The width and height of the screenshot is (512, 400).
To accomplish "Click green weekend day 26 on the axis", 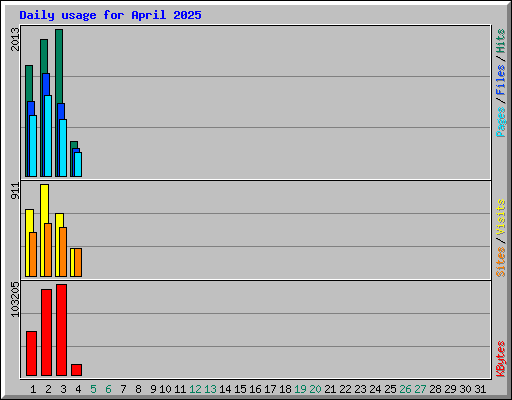I will (x=405, y=389).
